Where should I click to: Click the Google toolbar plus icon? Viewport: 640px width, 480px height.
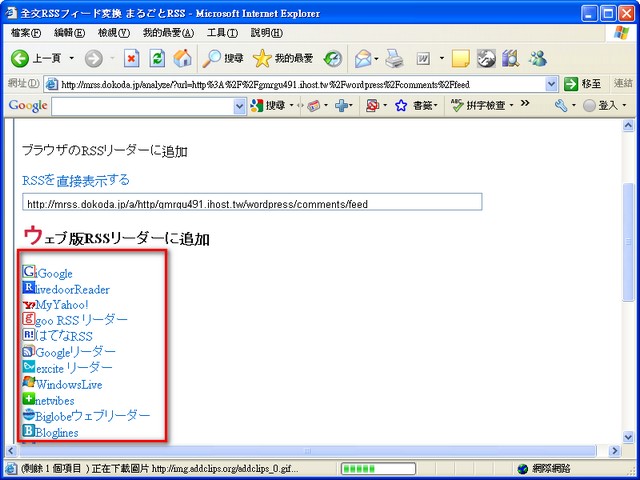click(x=341, y=106)
